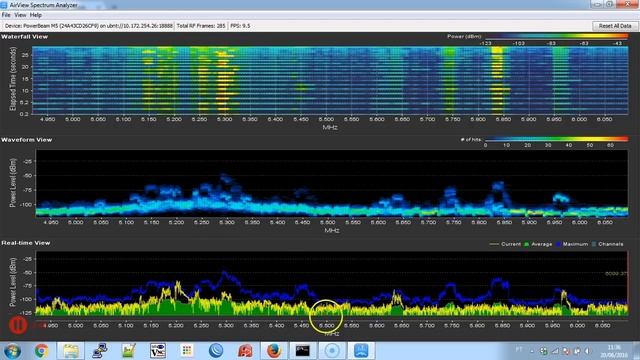The height and width of the screenshot is (360, 640).
Task: Click the Maximum legend entry
Action: click(572, 244)
